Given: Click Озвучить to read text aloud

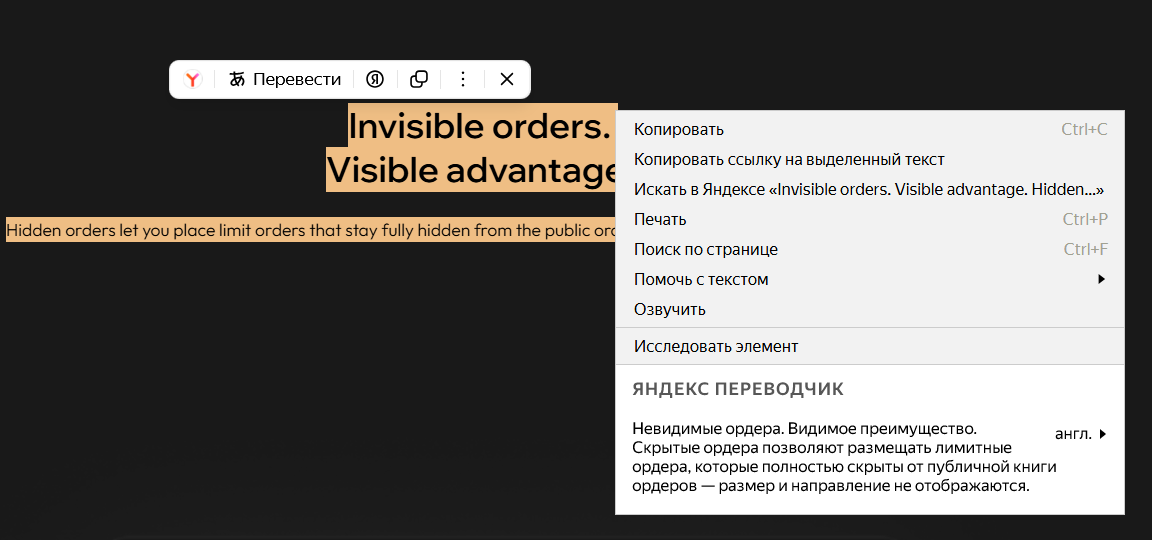Looking at the screenshot, I should point(670,310).
